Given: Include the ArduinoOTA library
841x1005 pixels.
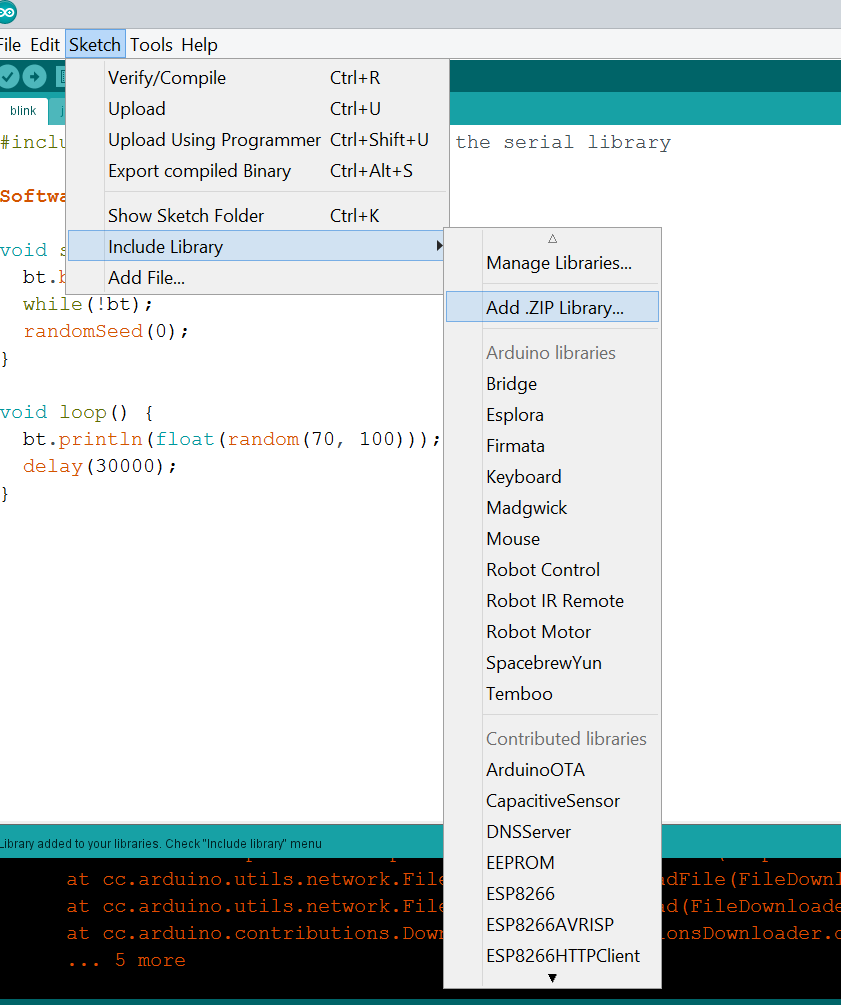Looking at the screenshot, I should pyautogui.click(x=553, y=770).
